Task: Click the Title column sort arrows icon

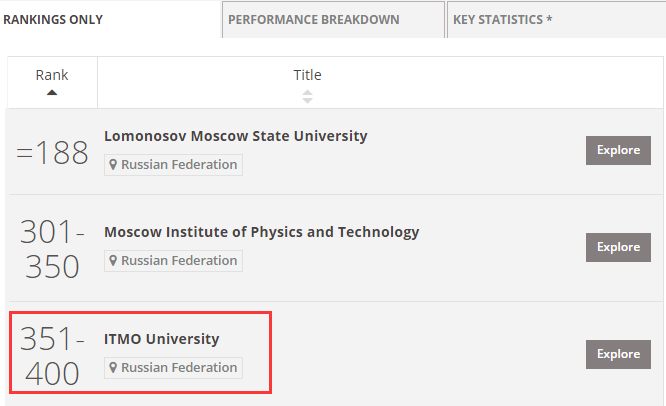Action: (308, 96)
